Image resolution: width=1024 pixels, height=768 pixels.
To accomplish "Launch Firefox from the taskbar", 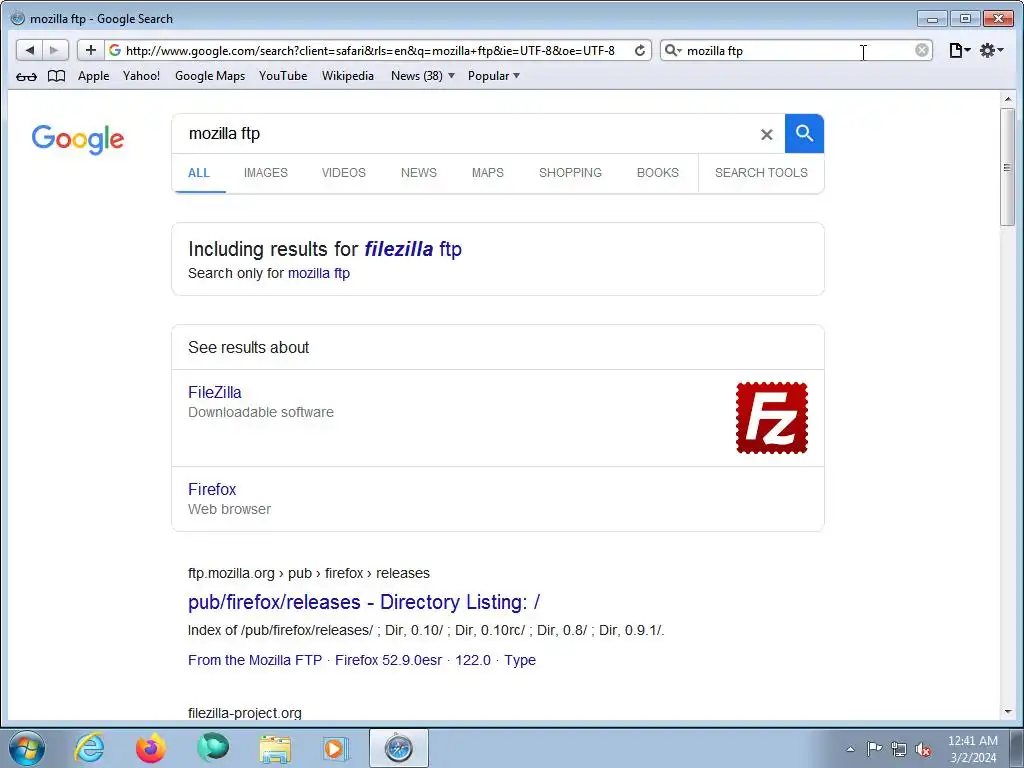I will coord(151,748).
